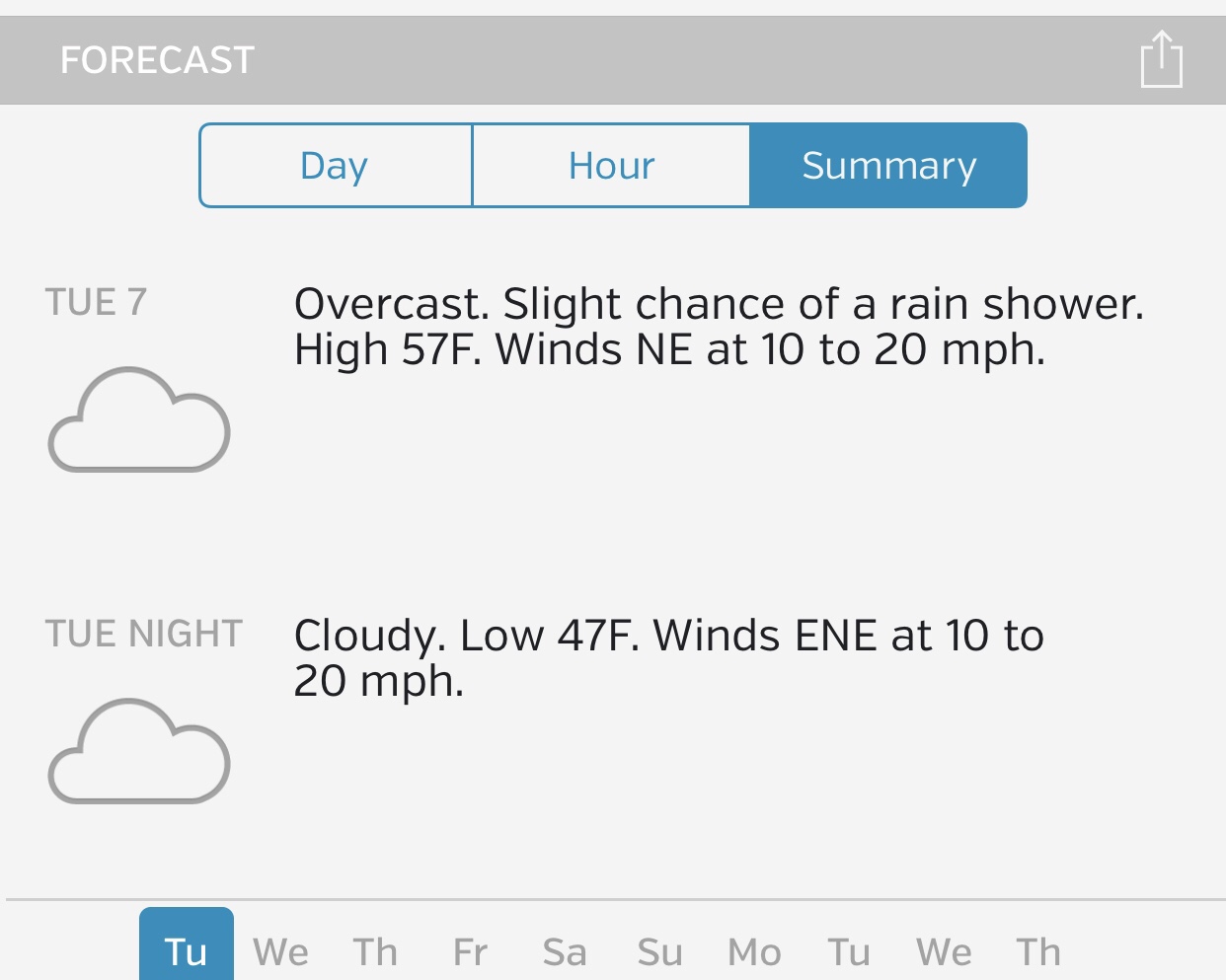Viewport: 1226px width, 980px height.
Task: Choose We right after the highlighted Tu
Action: 280,952
